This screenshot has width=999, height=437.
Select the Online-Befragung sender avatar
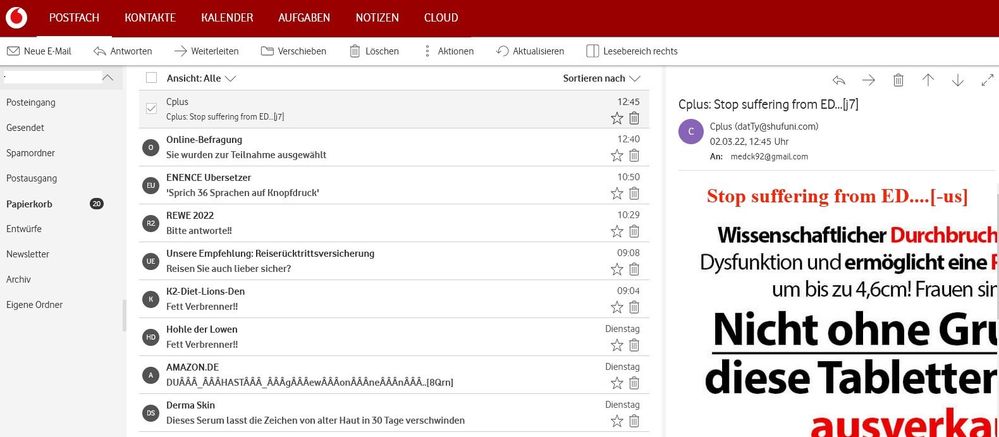[x=150, y=148]
